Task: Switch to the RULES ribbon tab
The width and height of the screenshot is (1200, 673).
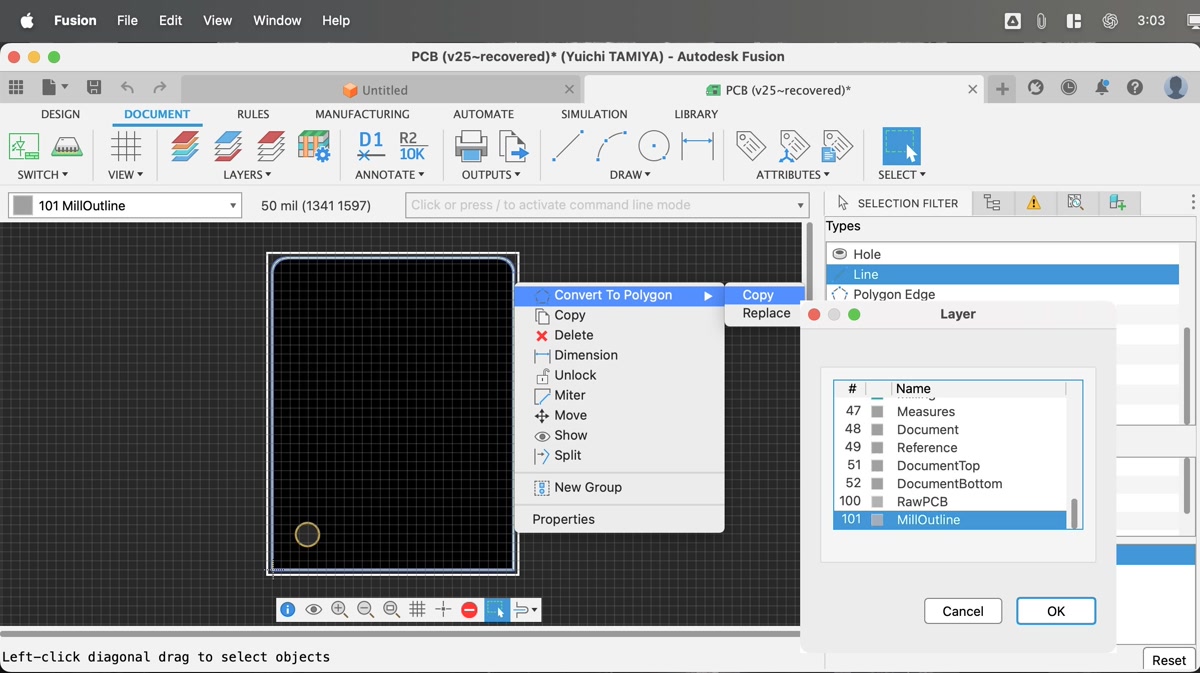Action: coord(253,114)
